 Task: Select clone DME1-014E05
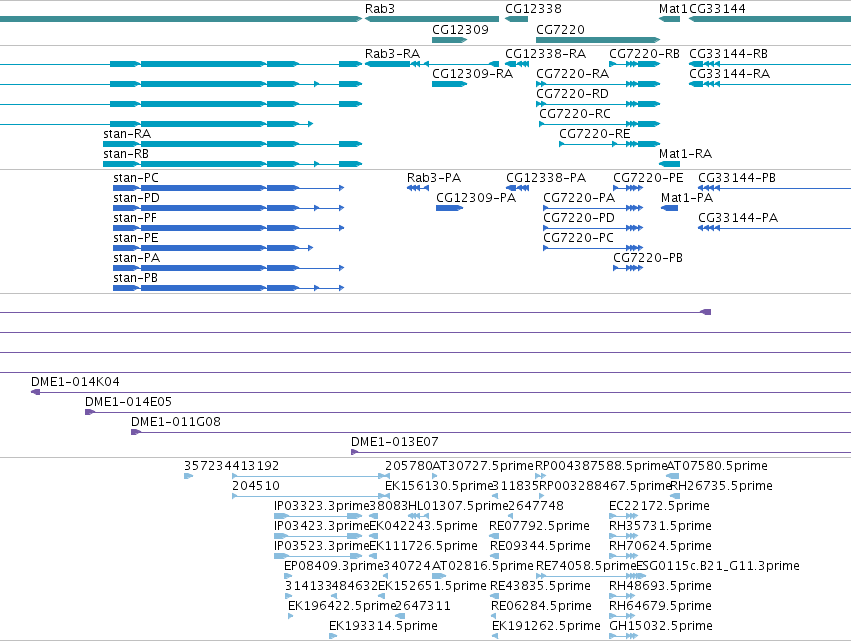128,402
